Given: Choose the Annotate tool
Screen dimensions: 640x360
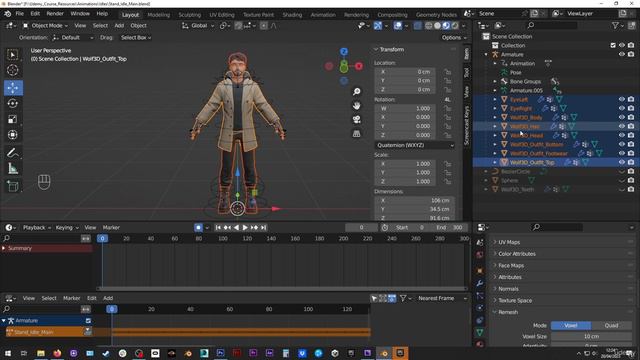Looking at the screenshot, I should (x=13, y=153).
